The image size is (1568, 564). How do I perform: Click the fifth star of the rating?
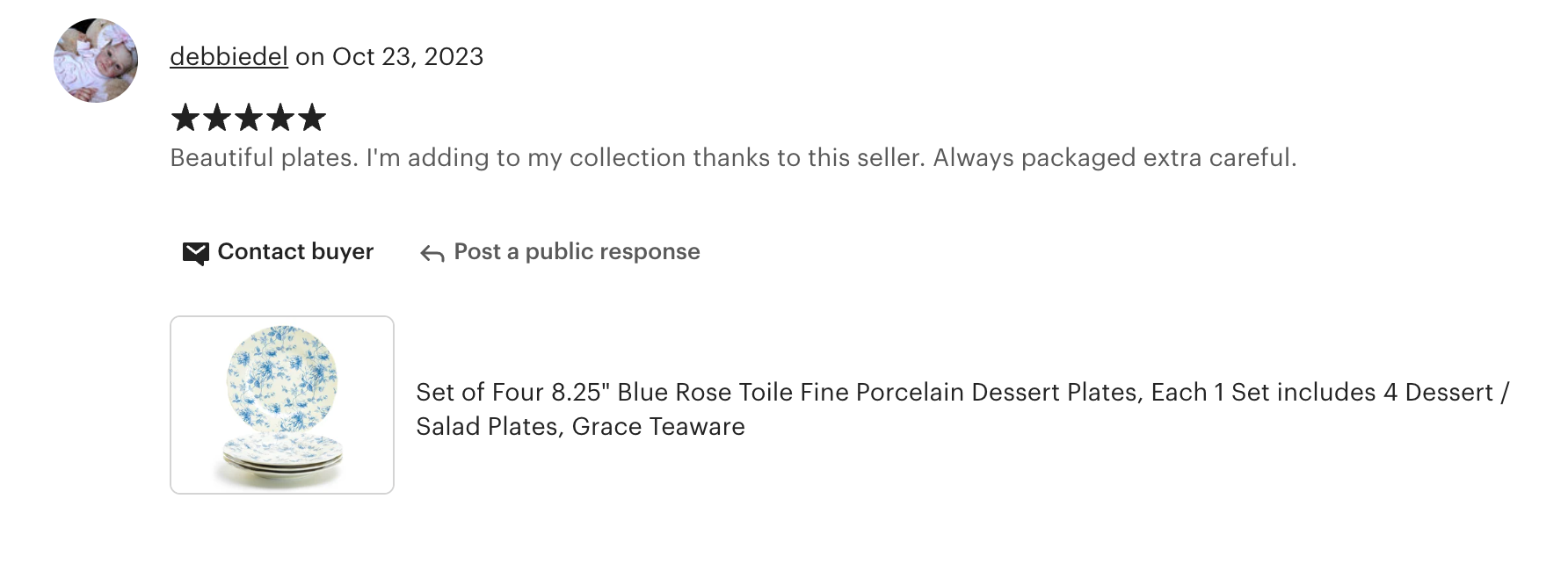click(x=312, y=118)
